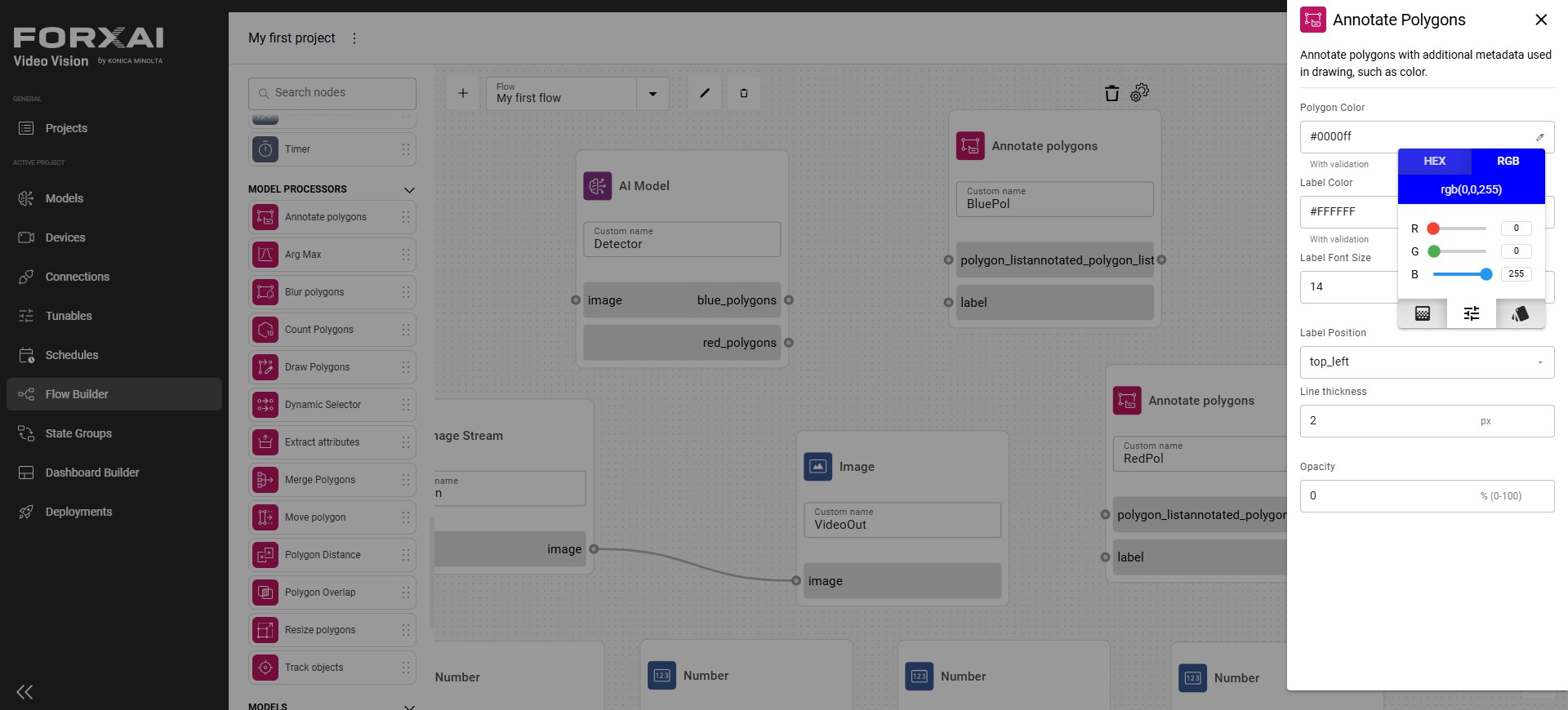The image size is (1568, 710).
Task: Collapse the Model Processors section
Action: (x=409, y=189)
